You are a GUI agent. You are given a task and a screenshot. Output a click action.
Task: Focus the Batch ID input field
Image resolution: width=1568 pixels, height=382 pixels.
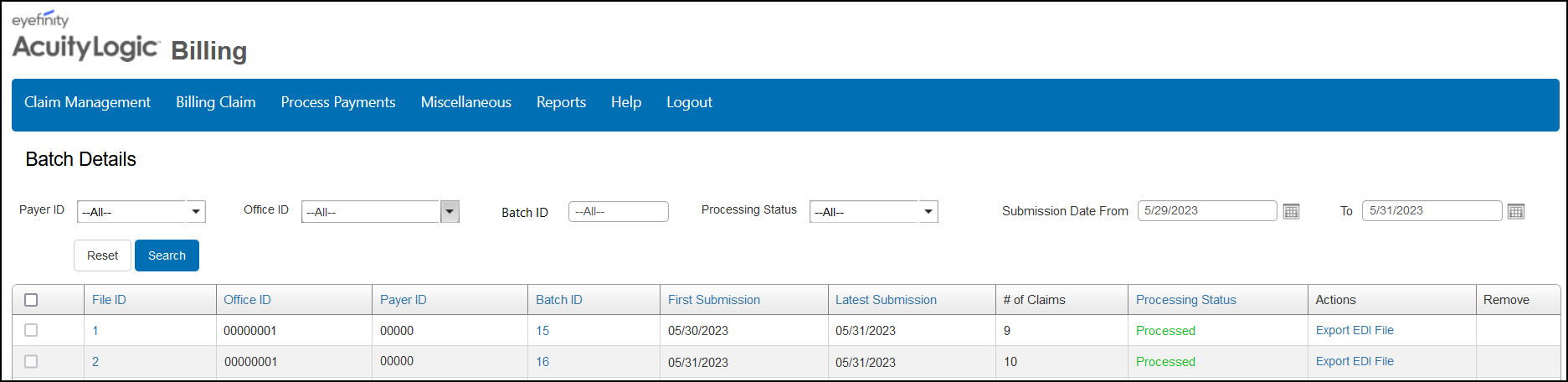pyautogui.click(x=619, y=211)
